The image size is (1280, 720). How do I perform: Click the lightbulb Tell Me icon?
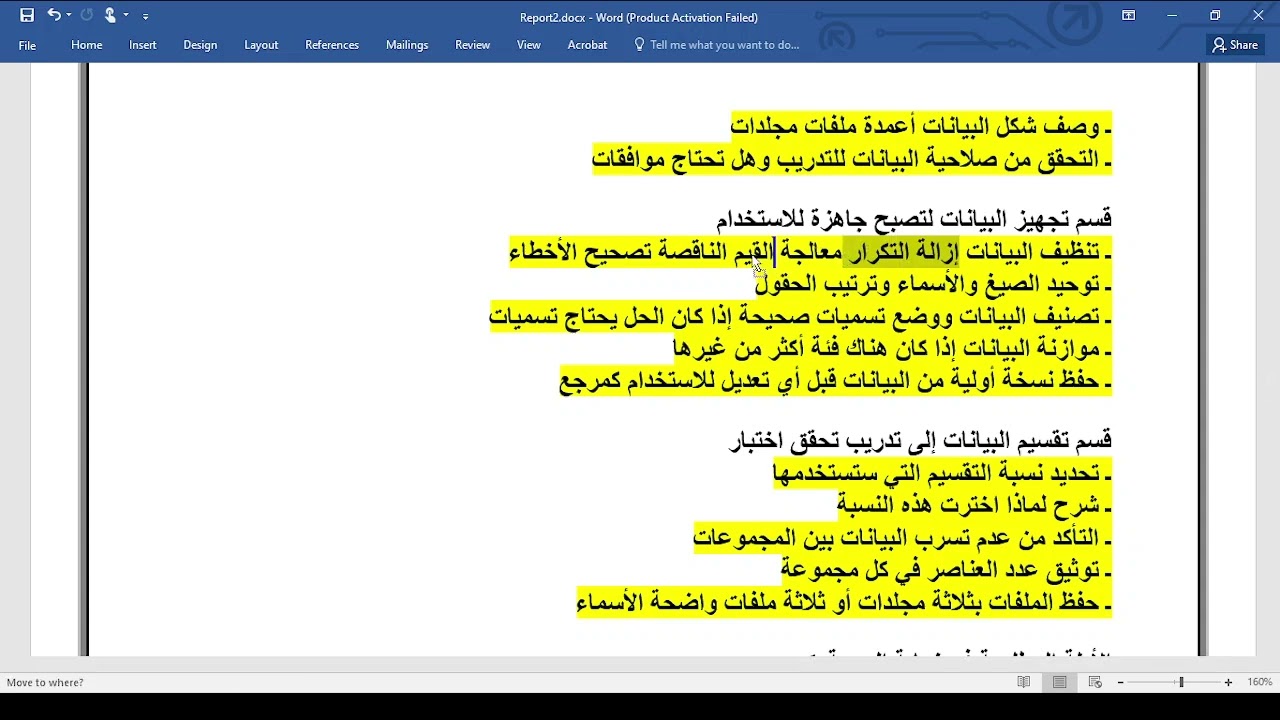639,45
